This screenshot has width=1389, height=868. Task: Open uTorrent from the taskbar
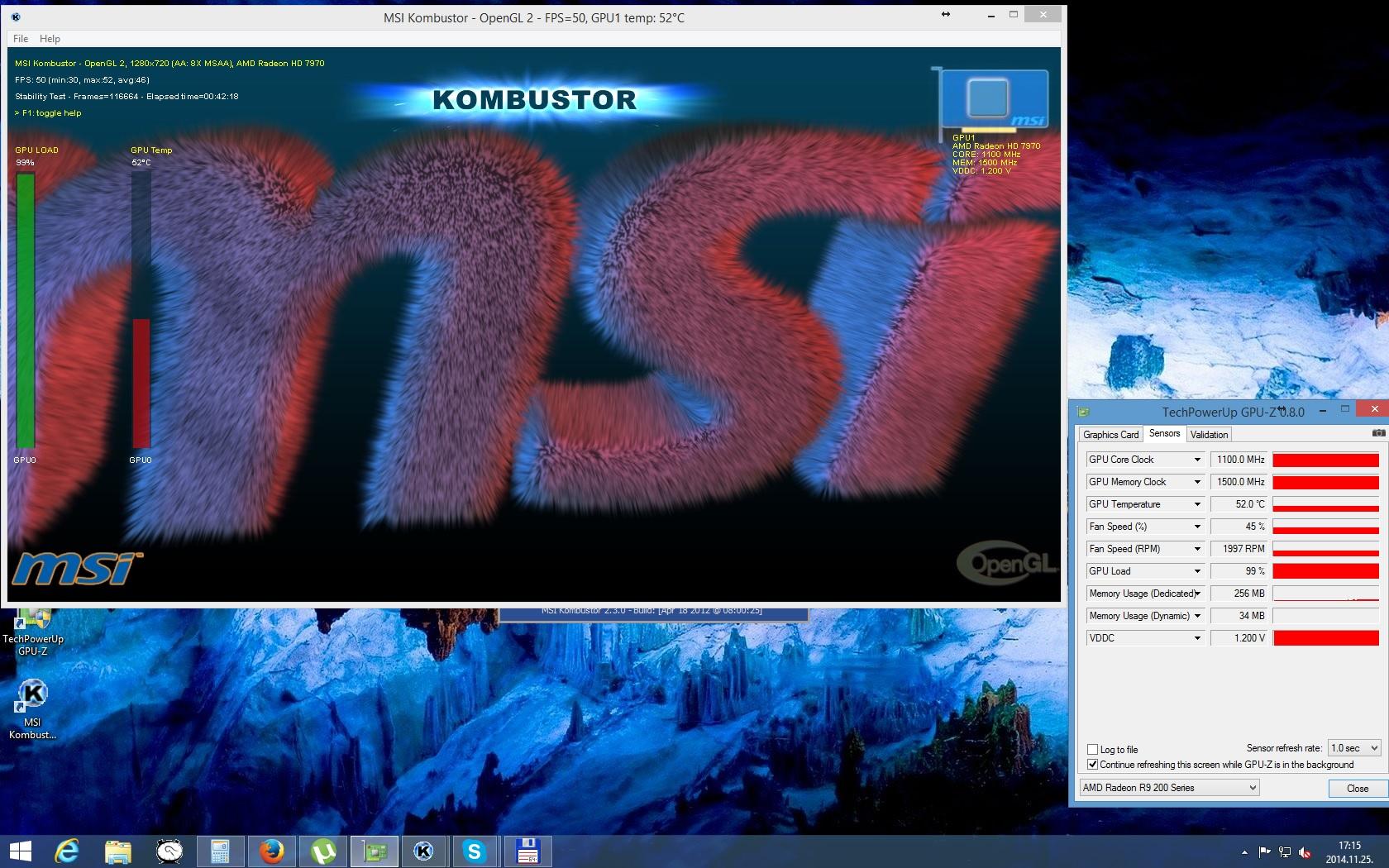point(322,851)
